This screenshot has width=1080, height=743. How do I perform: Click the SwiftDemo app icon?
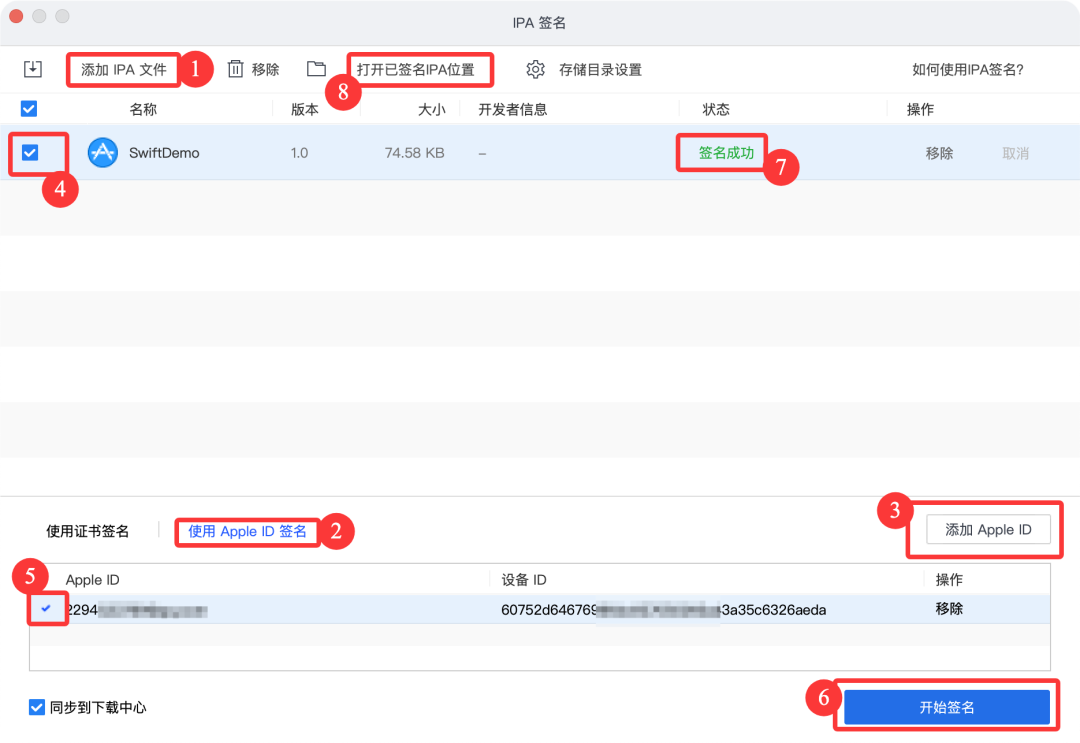(102, 153)
